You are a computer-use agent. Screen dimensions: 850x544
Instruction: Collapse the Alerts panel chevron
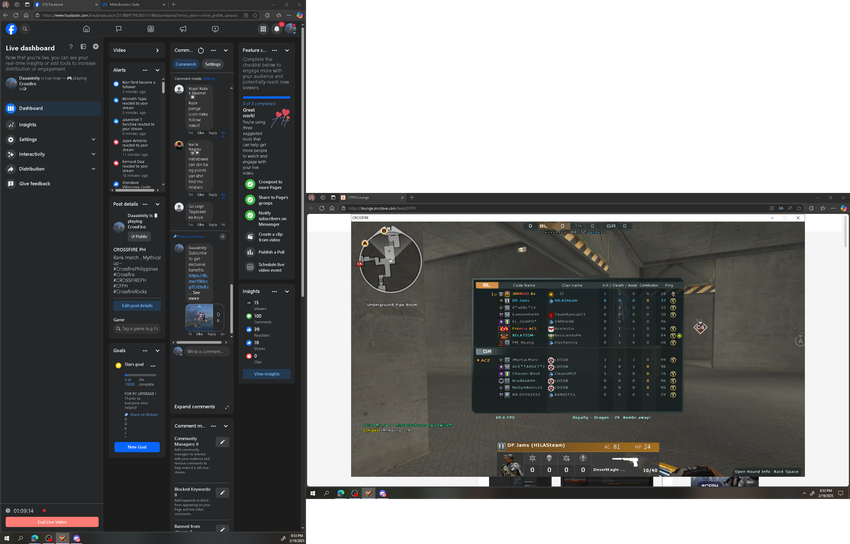(157, 70)
